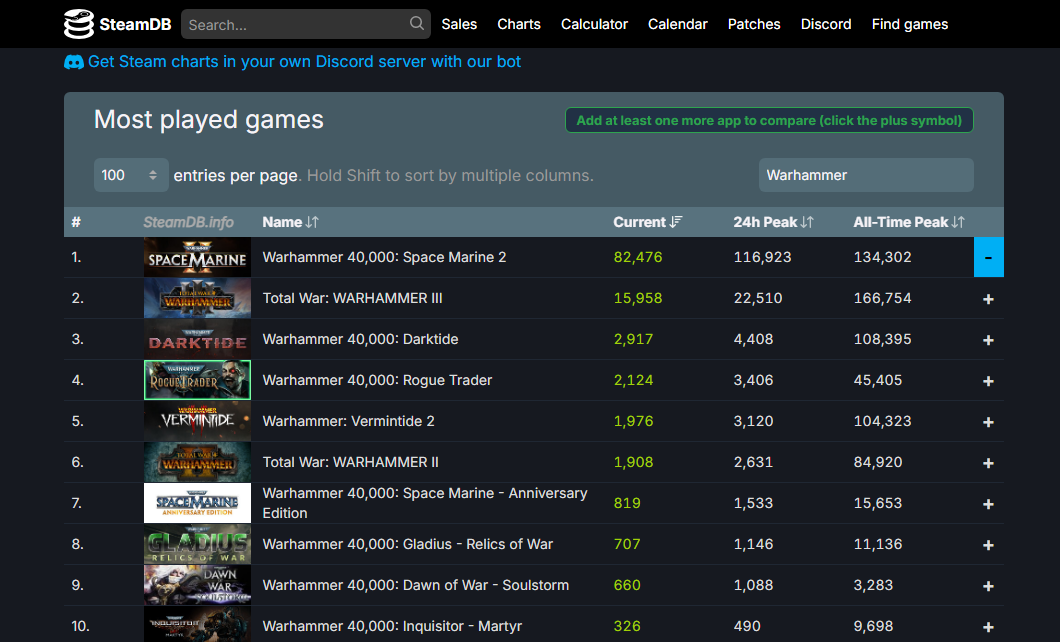Image resolution: width=1060 pixels, height=642 pixels.
Task: Open Warhammer: Vermintide 2 page
Action: [348, 421]
